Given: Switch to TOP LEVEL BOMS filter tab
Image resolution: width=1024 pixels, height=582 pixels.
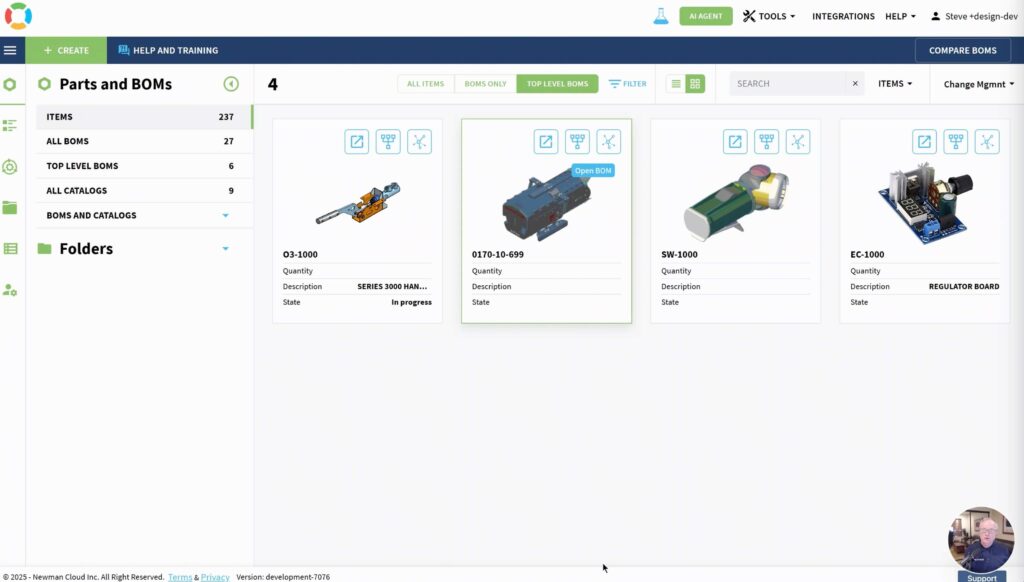Looking at the screenshot, I should [x=557, y=84].
